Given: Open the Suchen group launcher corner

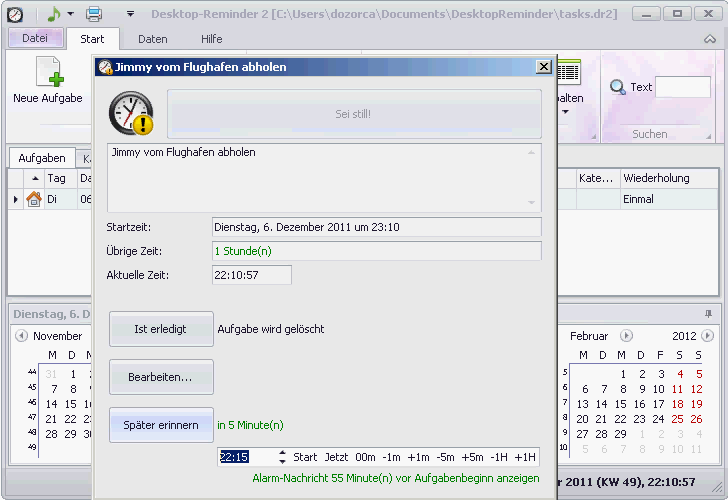Looking at the screenshot, I should [708, 136].
